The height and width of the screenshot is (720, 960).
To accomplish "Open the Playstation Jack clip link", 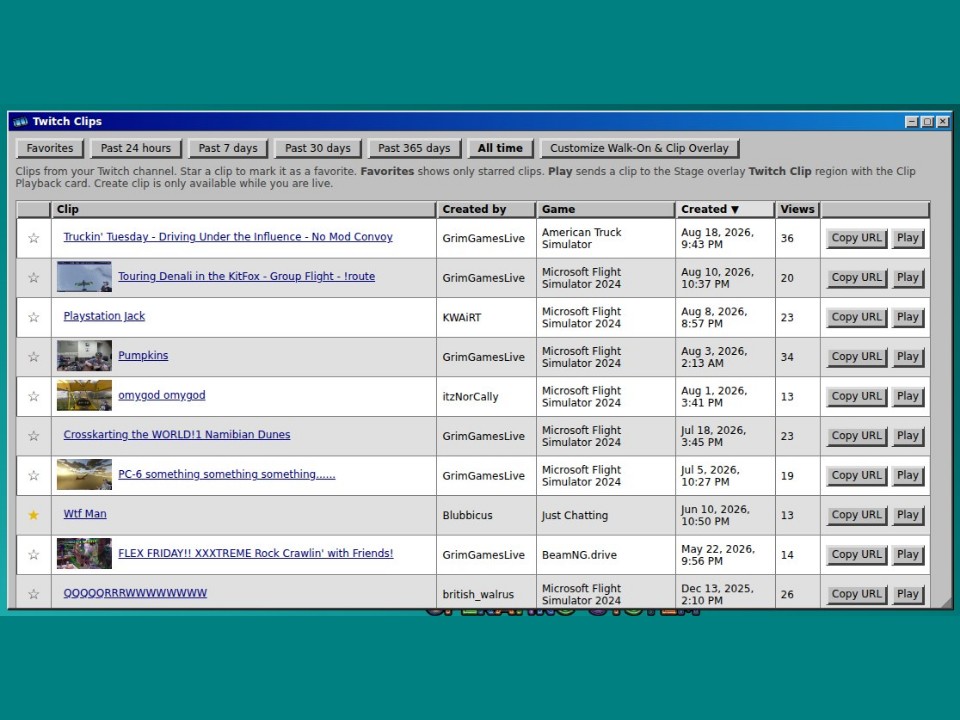I will pyautogui.click(x=104, y=316).
